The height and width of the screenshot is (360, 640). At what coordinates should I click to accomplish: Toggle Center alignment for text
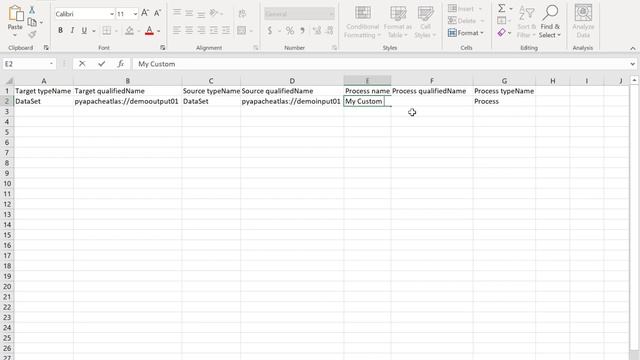click(x=189, y=31)
